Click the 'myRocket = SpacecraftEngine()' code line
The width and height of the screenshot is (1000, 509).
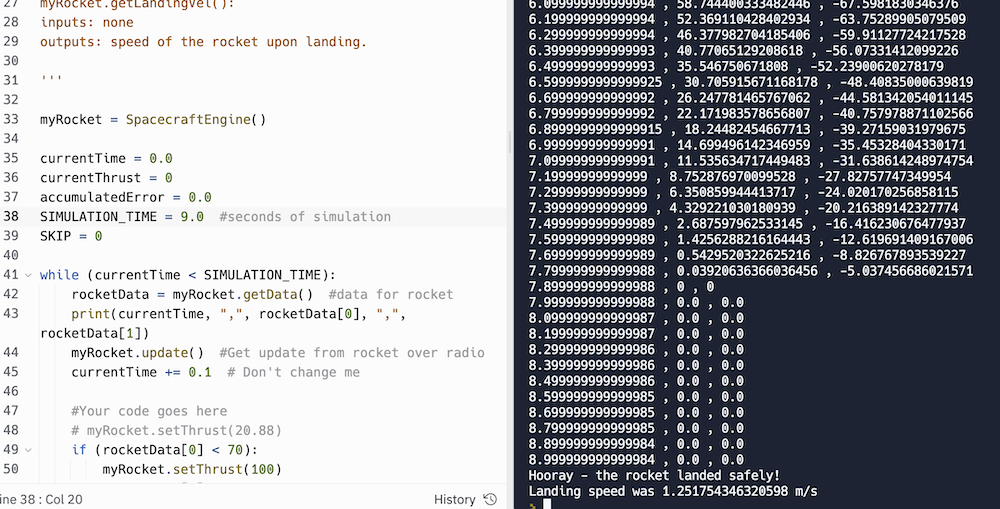(x=153, y=119)
